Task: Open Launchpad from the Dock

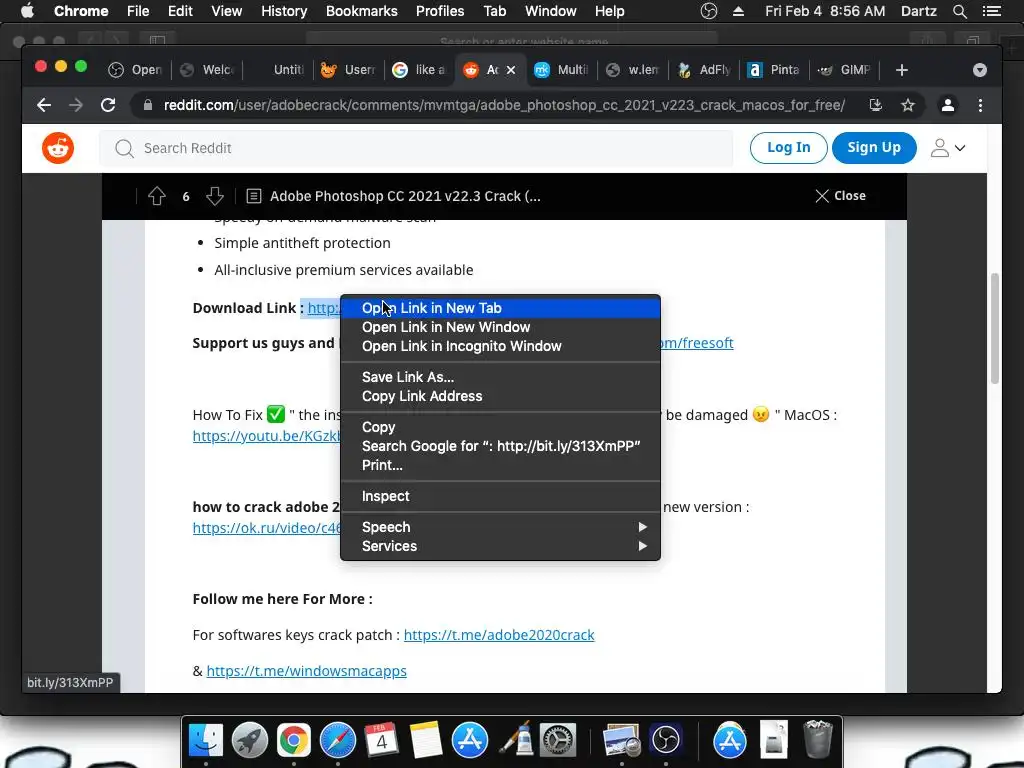Action: tap(249, 740)
